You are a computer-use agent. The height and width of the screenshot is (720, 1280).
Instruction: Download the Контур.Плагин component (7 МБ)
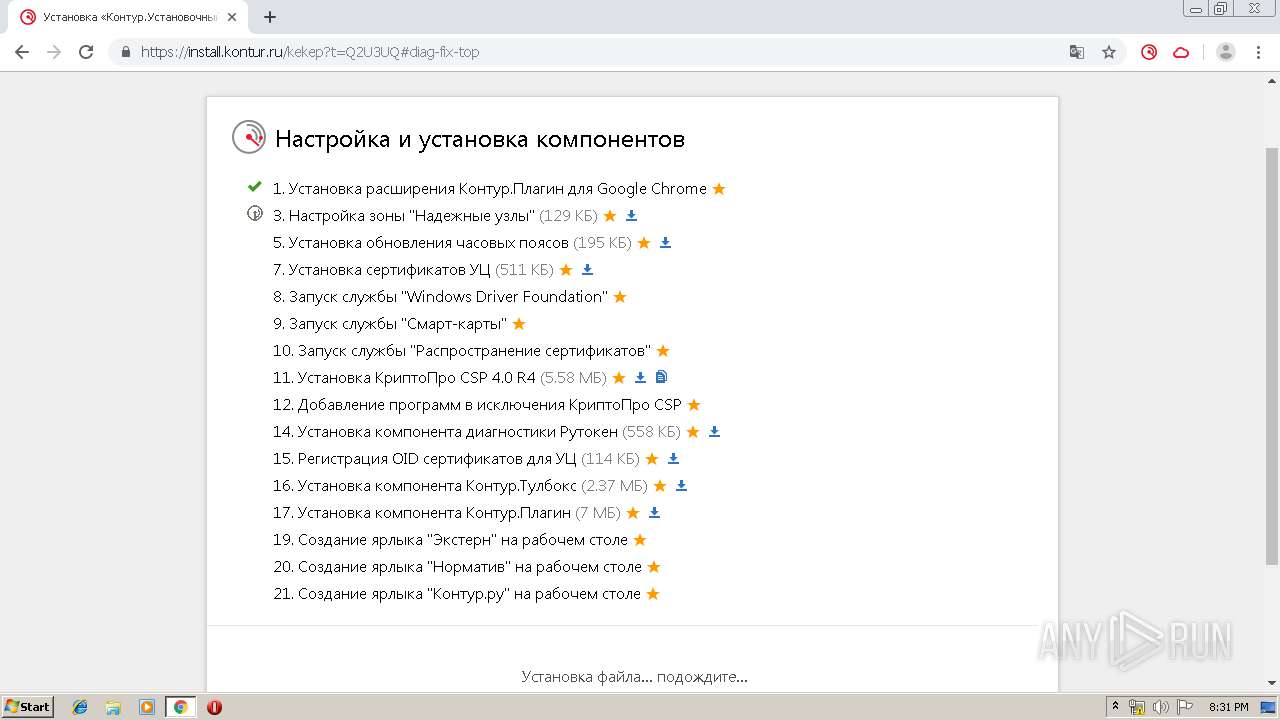[654, 512]
